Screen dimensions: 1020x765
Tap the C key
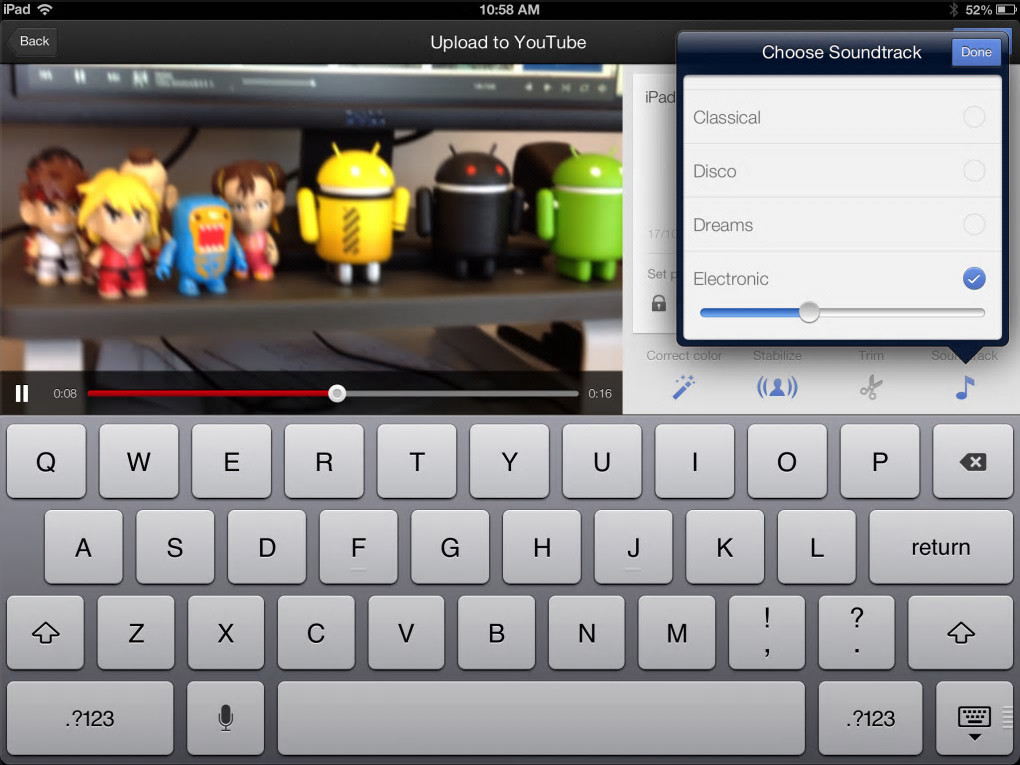pos(316,632)
